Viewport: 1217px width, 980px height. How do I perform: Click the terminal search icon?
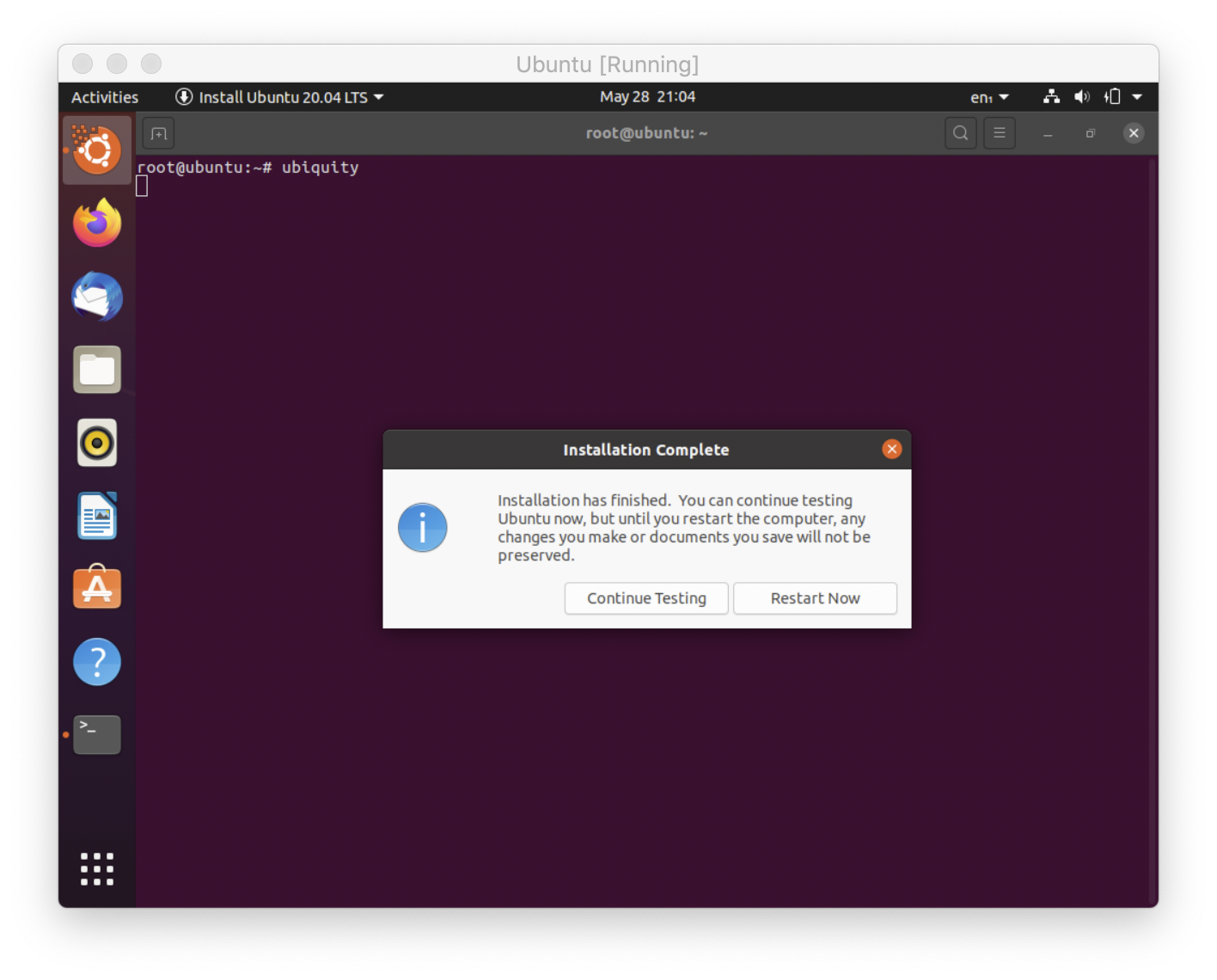(x=961, y=133)
